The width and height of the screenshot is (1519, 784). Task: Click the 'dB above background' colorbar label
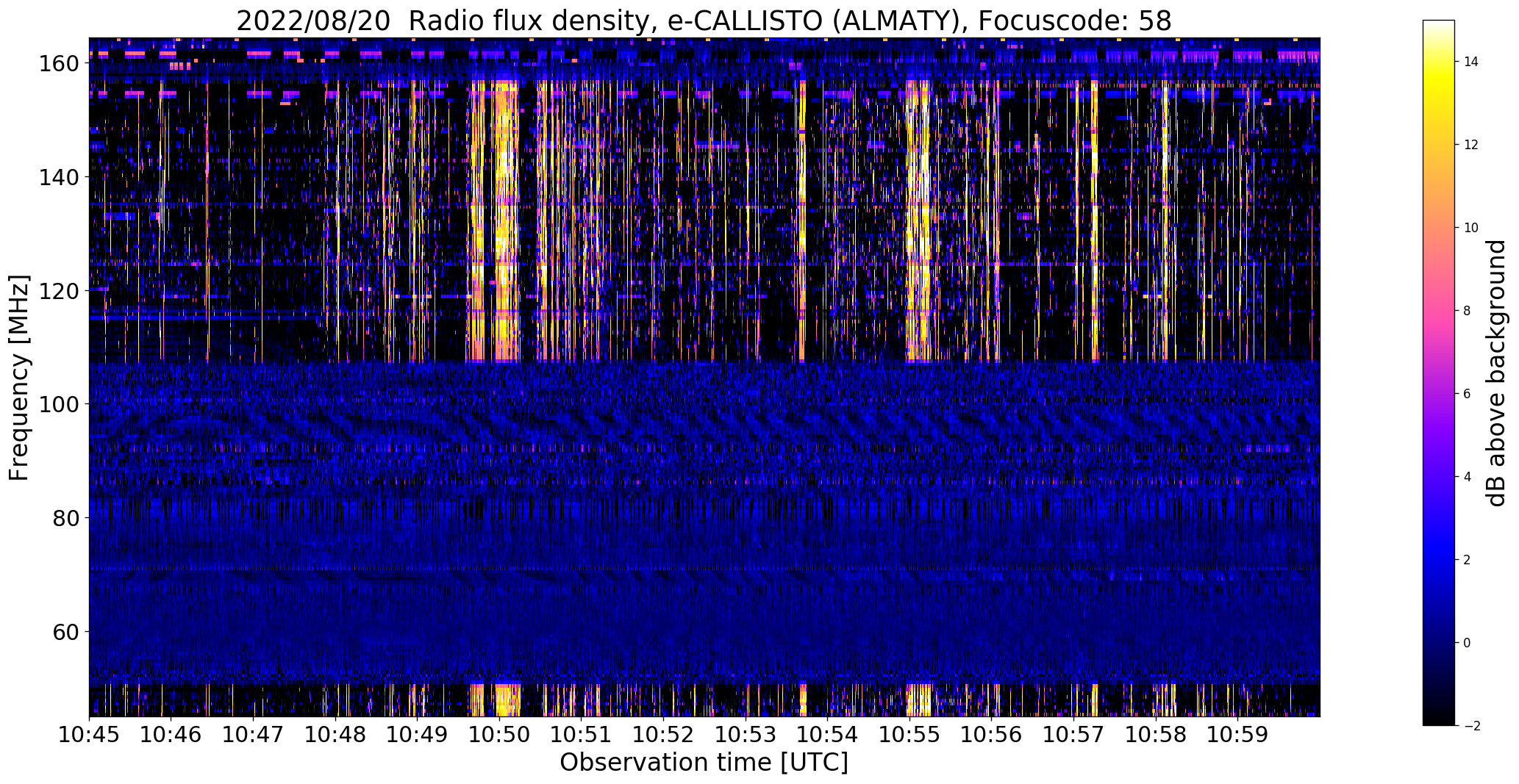pyautogui.click(x=1496, y=373)
